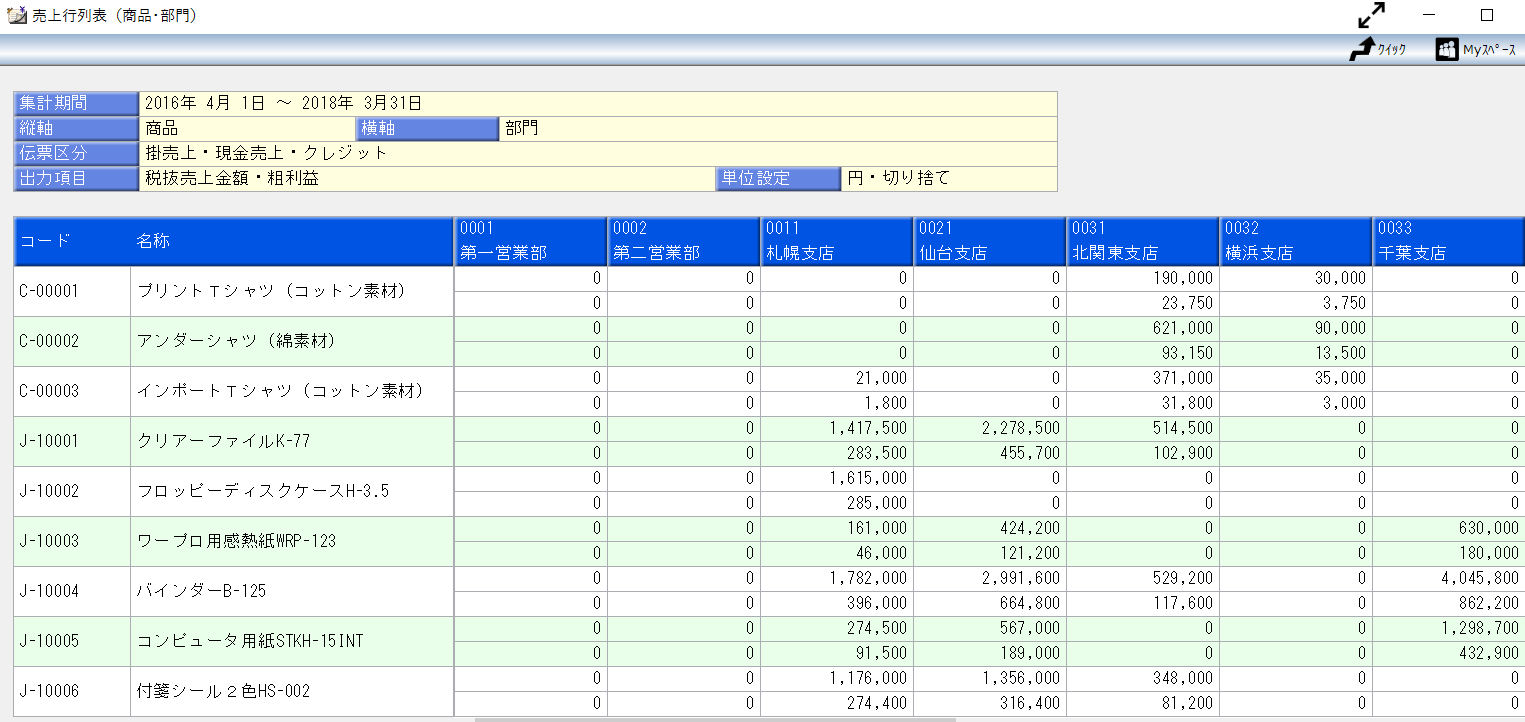1525x722 pixels.
Task: Click product name インポートTシャツ（コットン素材）
Action: click(x=280, y=391)
